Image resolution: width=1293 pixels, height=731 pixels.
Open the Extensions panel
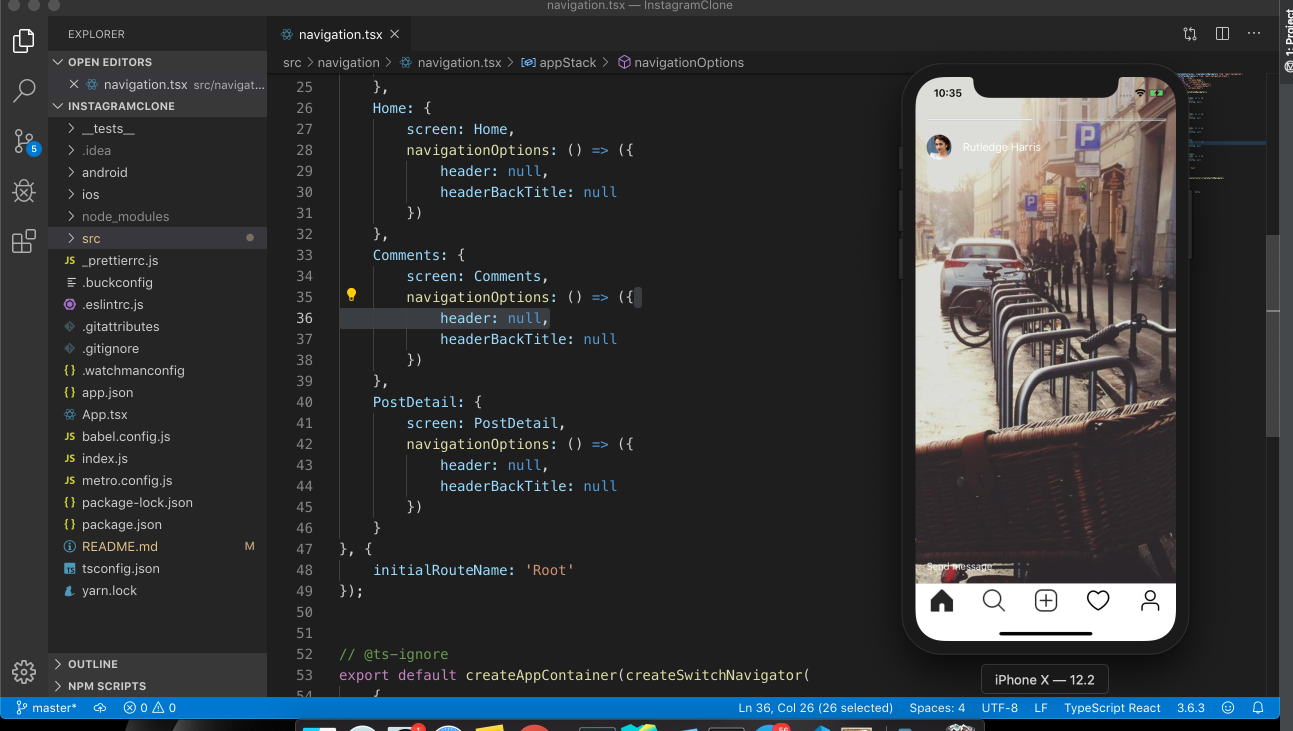pyautogui.click(x=24, y=241)
